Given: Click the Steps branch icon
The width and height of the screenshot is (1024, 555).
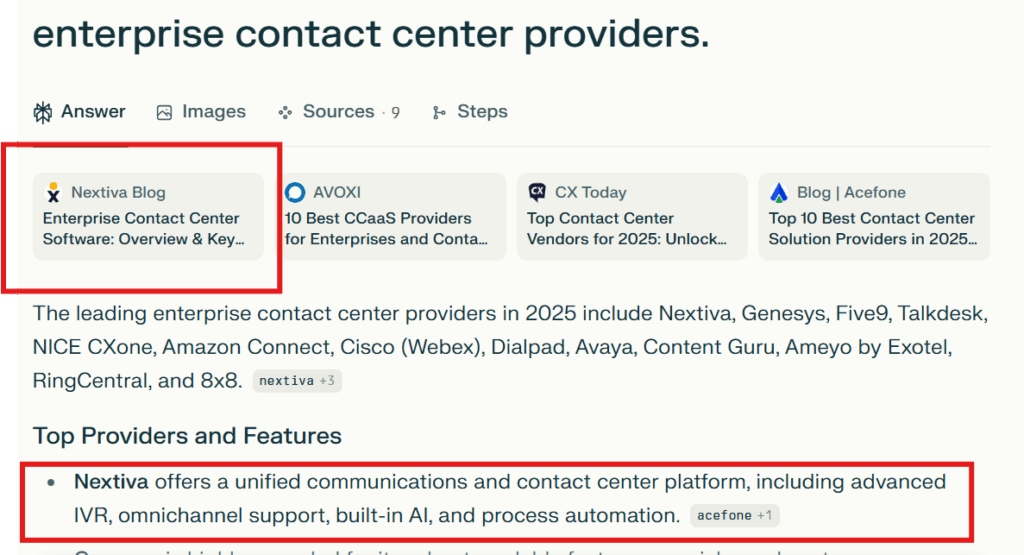Looking at the screenshot, I should click(x=439, y=112).
